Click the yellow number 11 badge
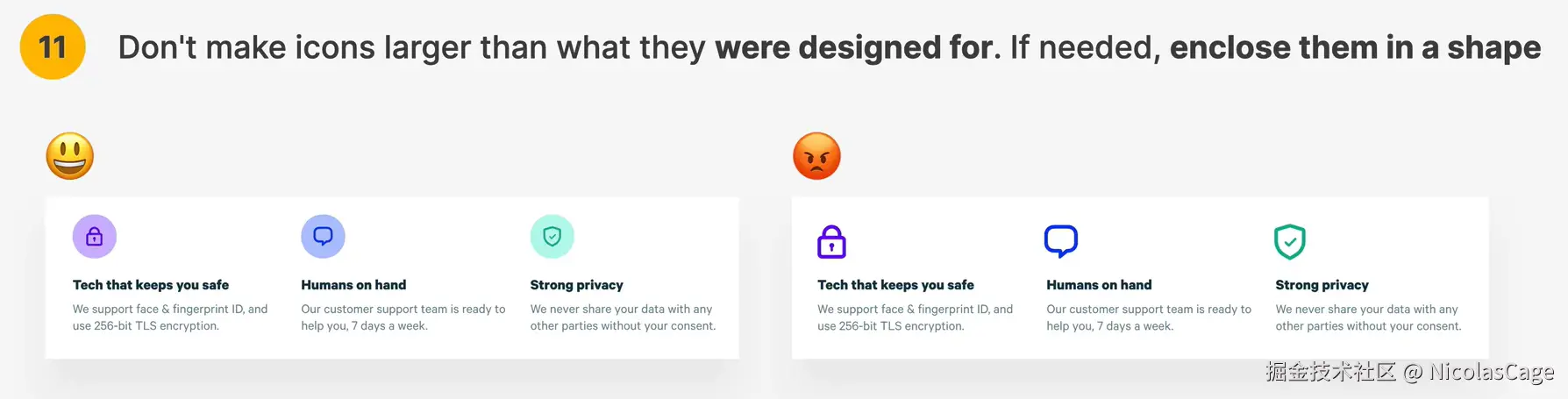Image resolution: width=1568 pixels, height=399 pixels. coord(53,47)
